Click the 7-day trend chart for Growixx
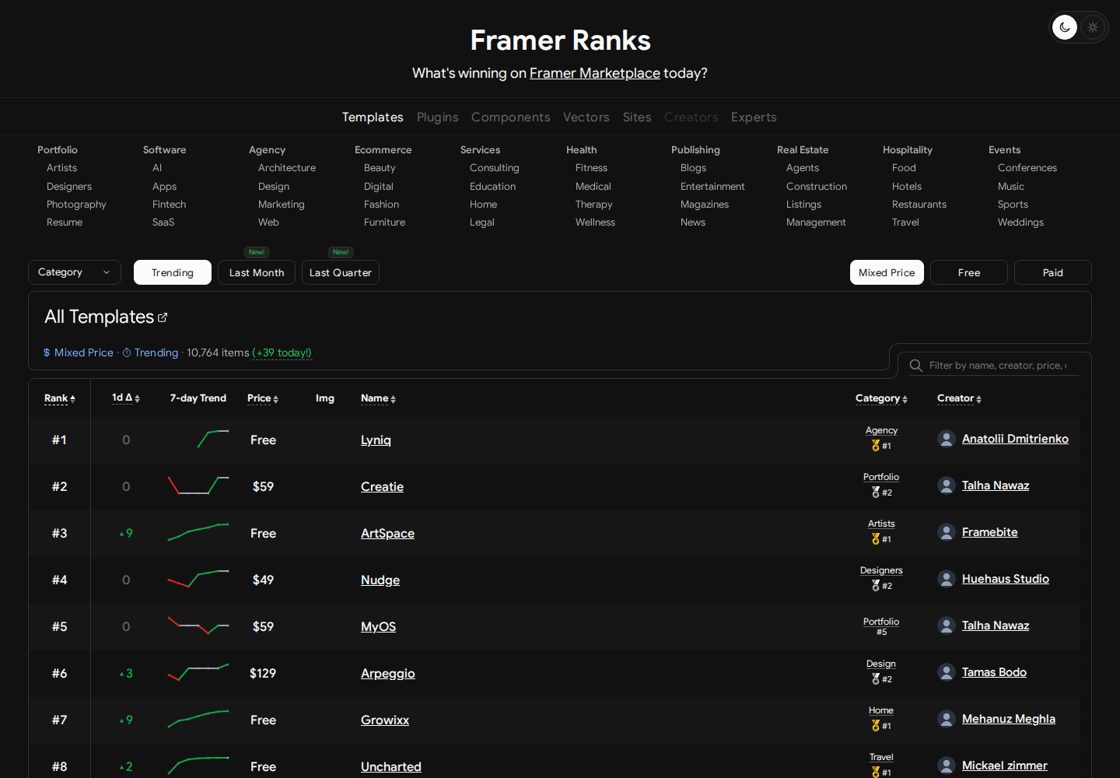The width and height of the screenshot is (1120, 778). [x=198, y=719]
